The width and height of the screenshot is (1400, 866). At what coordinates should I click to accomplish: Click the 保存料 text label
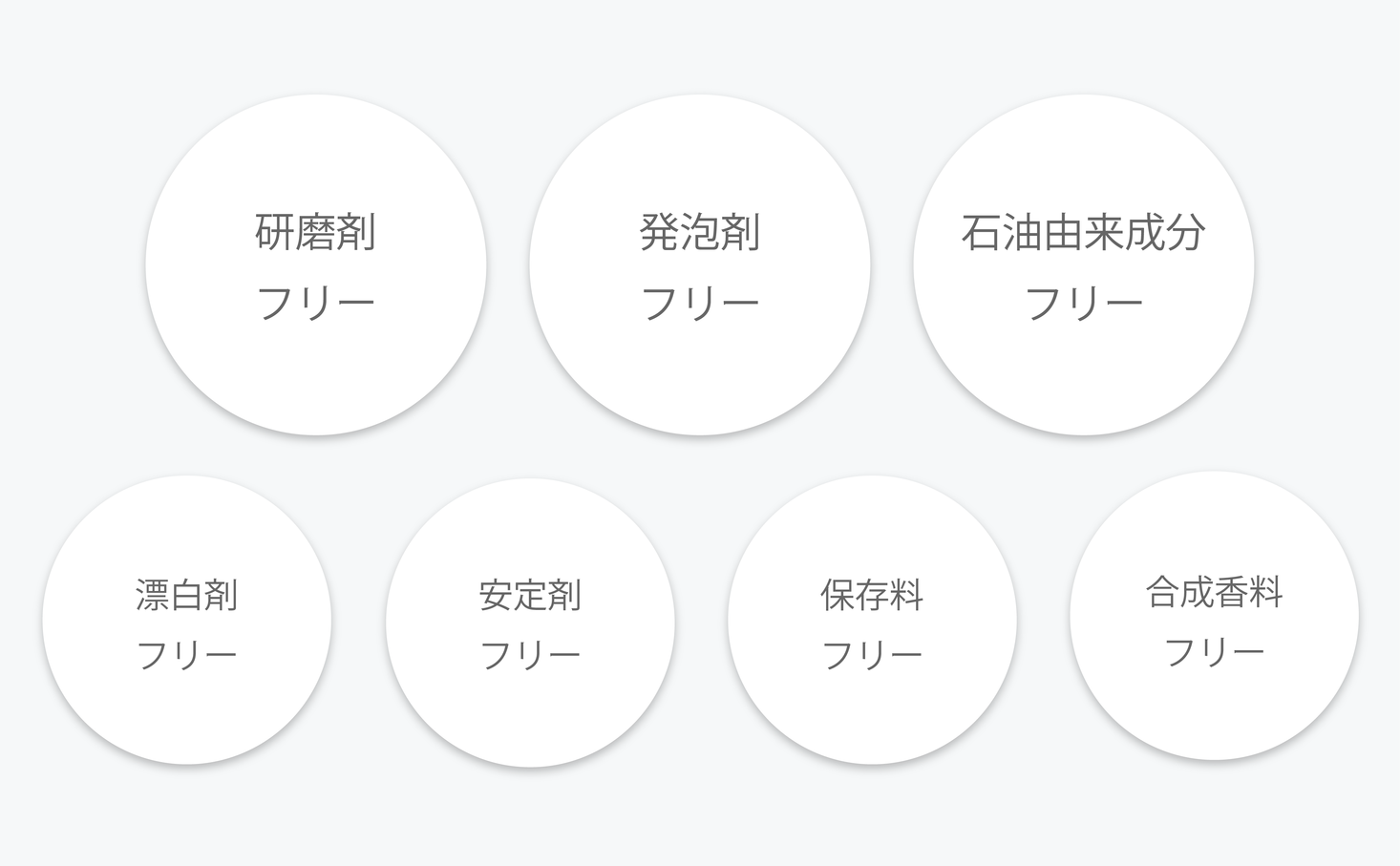click(x=872, y=595)
